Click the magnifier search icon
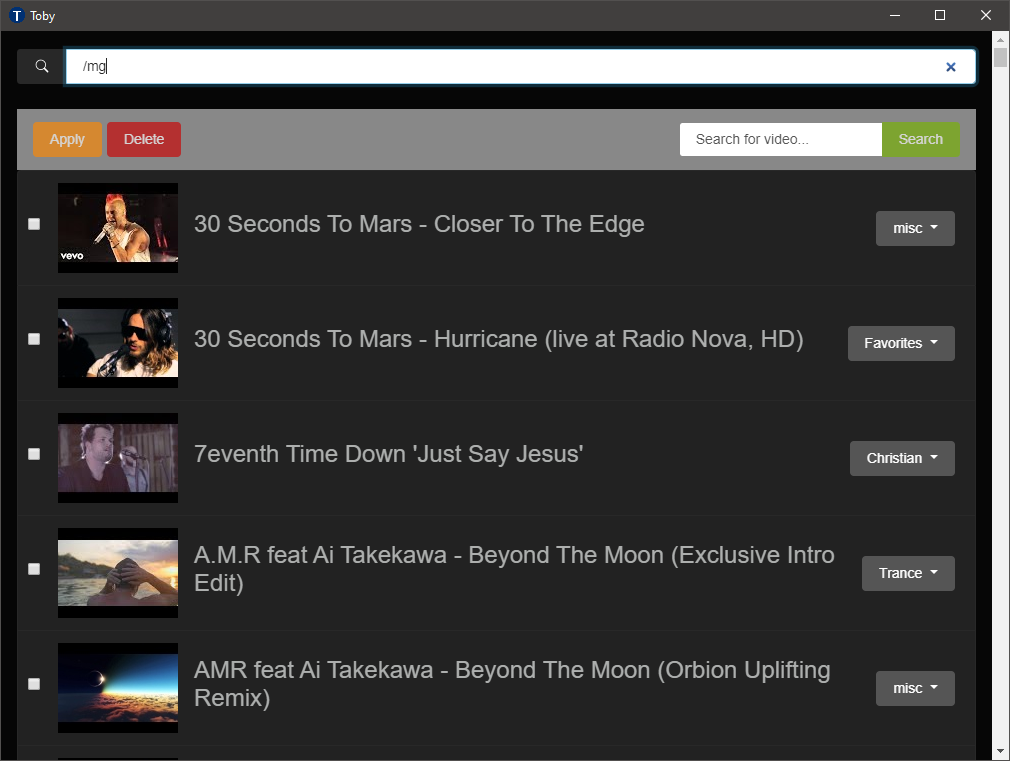The height and width of the screenshot is (761, 1010). 41,66
